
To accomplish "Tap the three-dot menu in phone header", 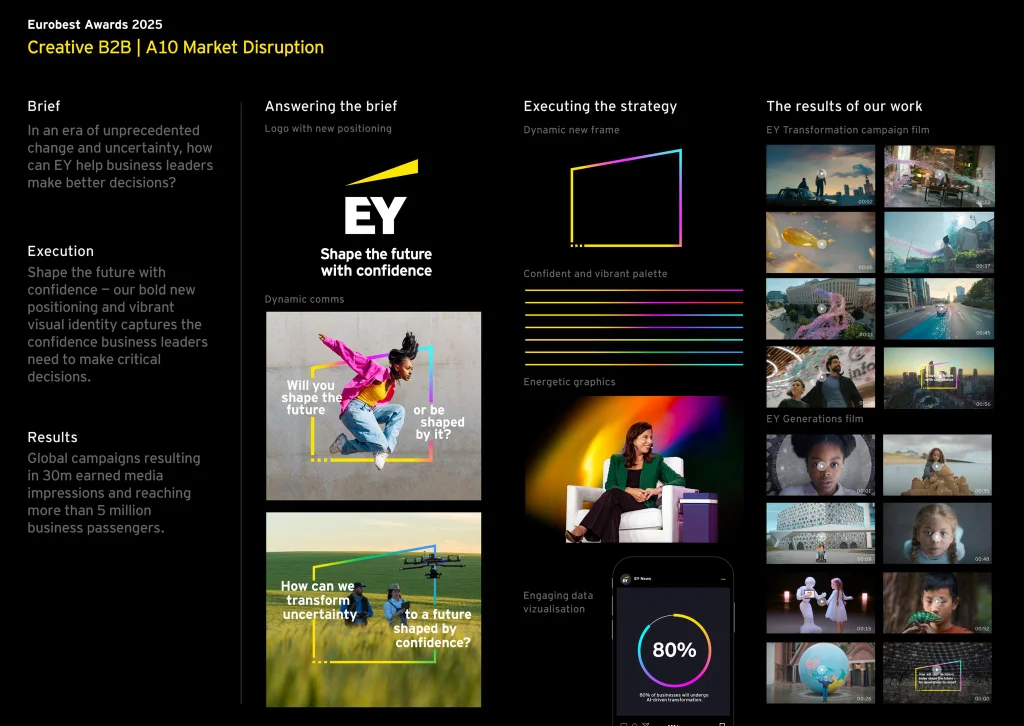I will pyautogui.click(x=721, y=579).
